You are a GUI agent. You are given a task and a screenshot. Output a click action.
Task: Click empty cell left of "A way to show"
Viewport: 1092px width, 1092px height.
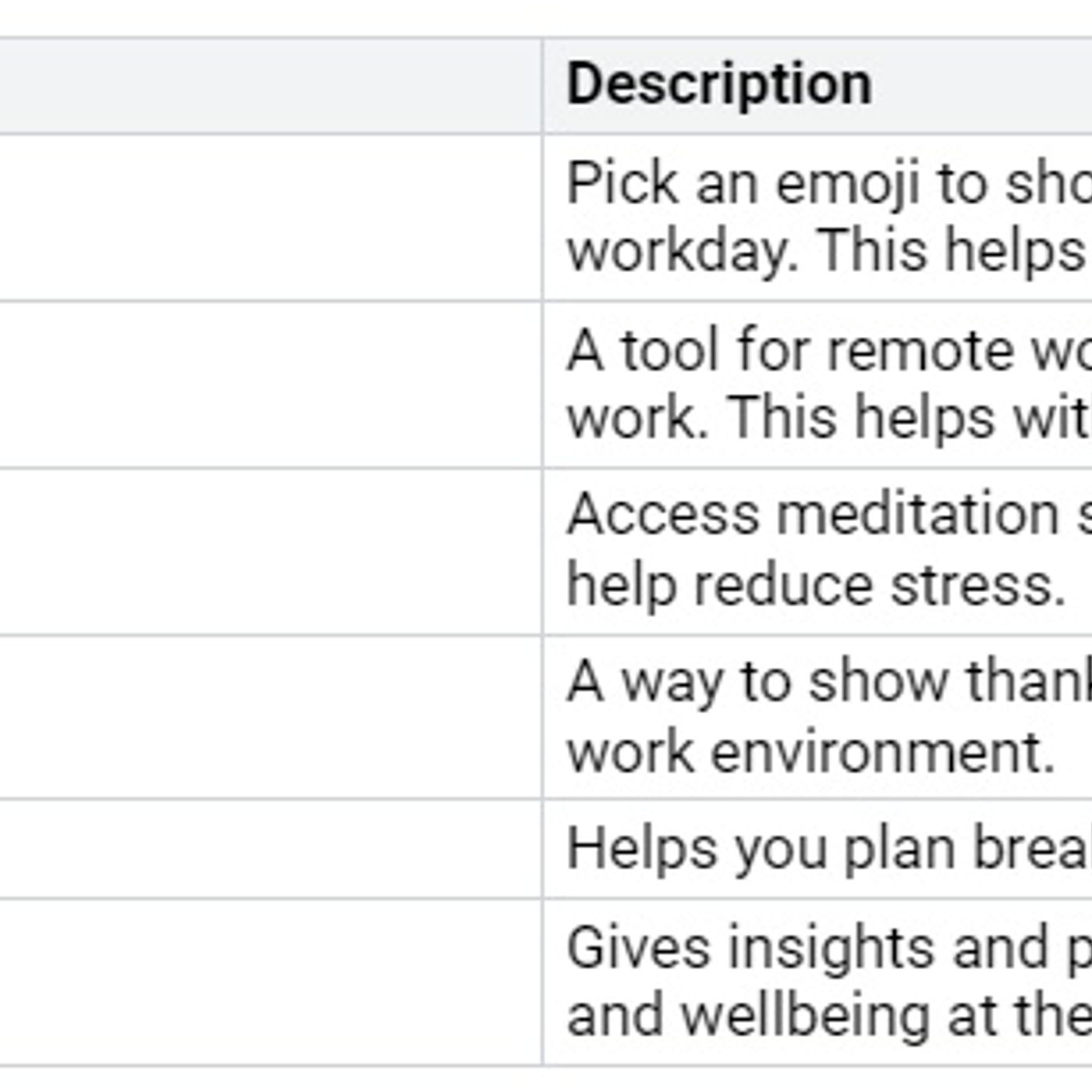pyautogui.click(x=270, y=716)
